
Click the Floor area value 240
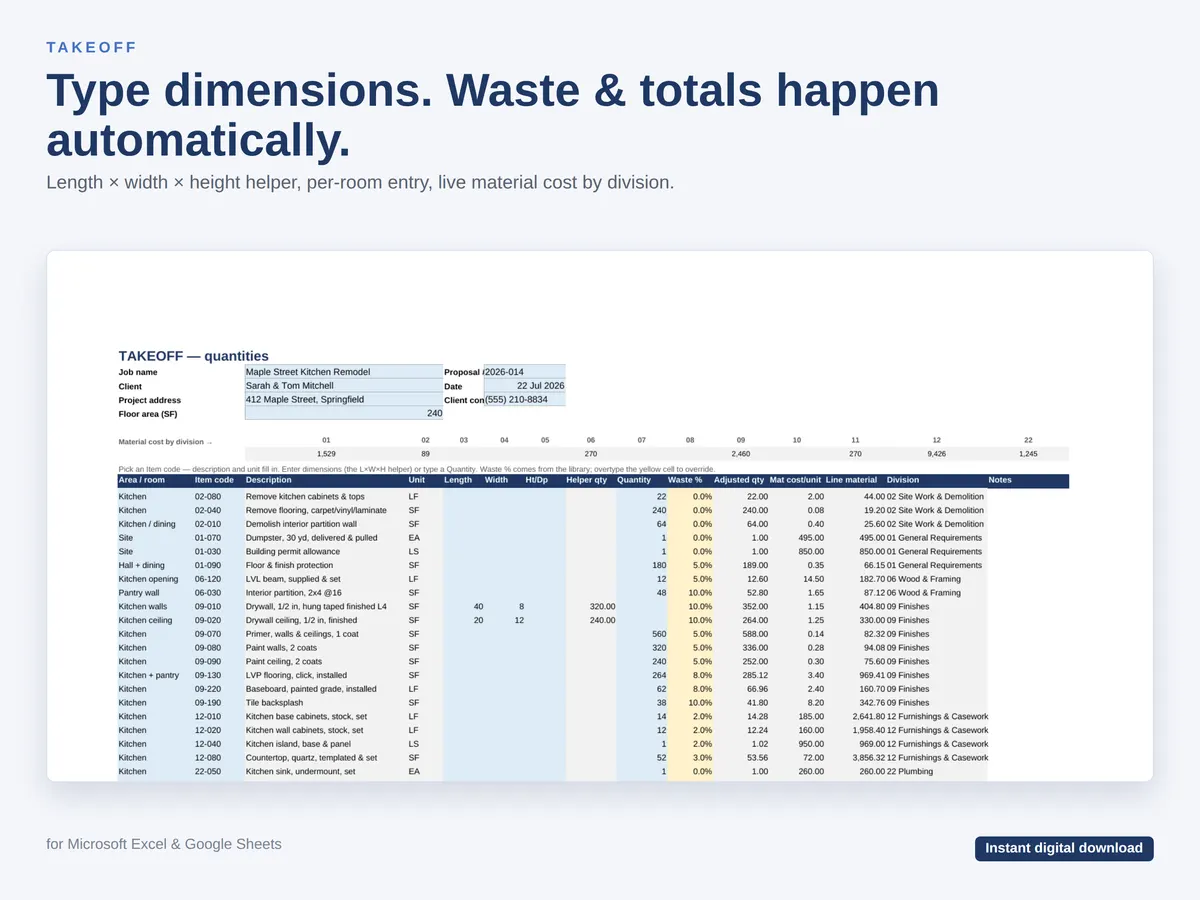coord(343,413)
